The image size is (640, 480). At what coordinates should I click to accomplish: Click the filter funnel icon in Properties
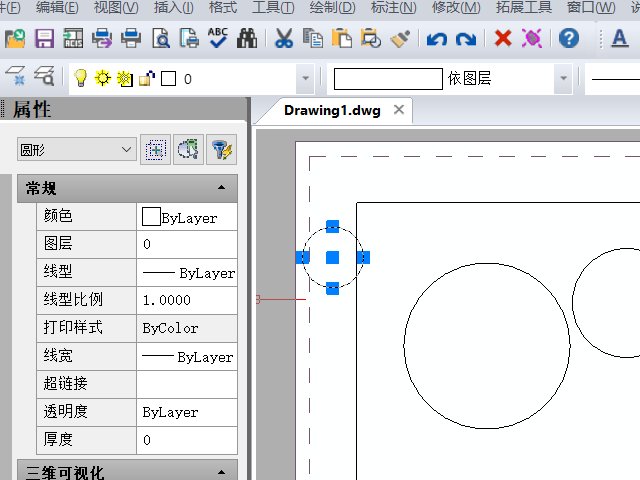(221, 149)
